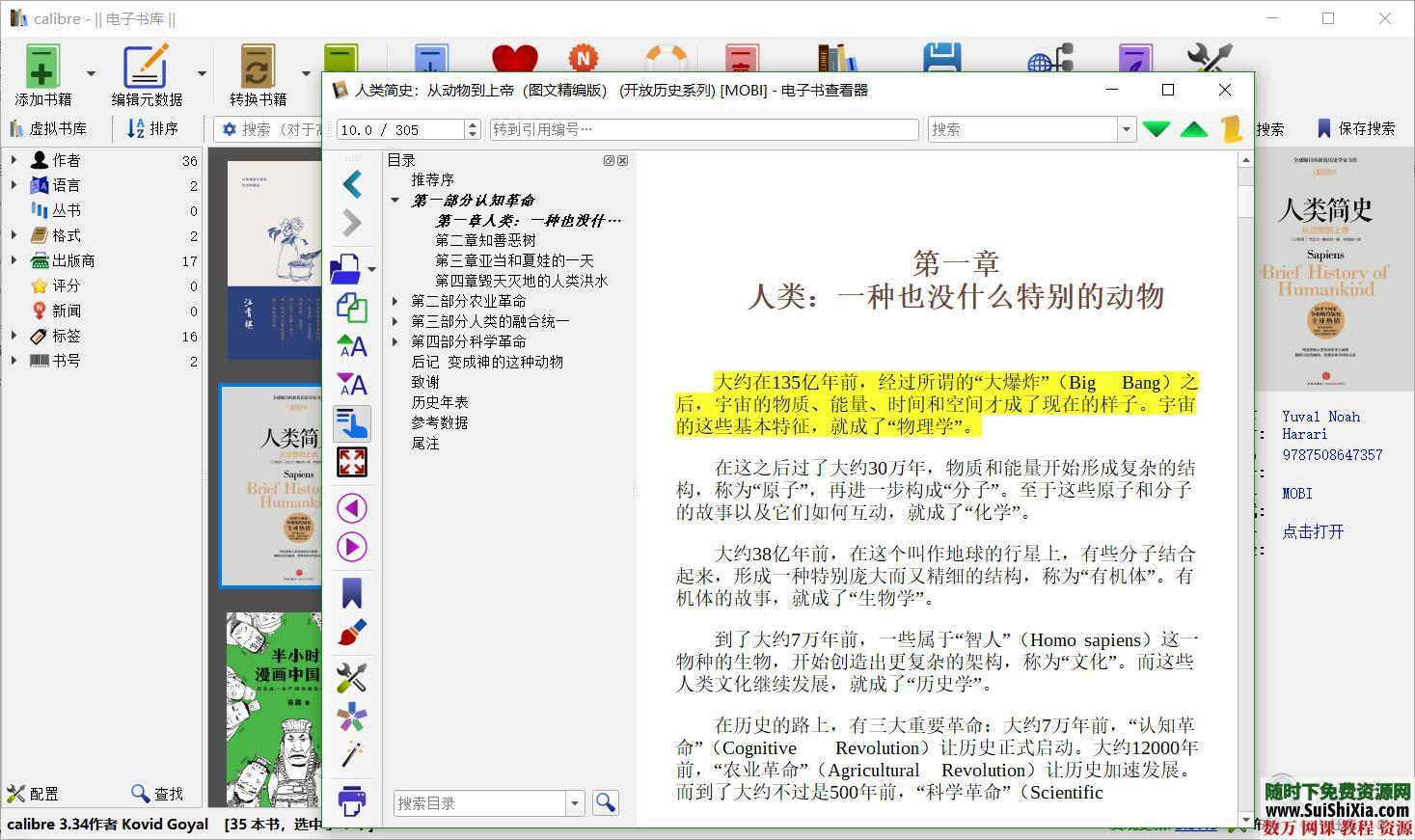Click the 点击打开 link in details

[1313, 531]
